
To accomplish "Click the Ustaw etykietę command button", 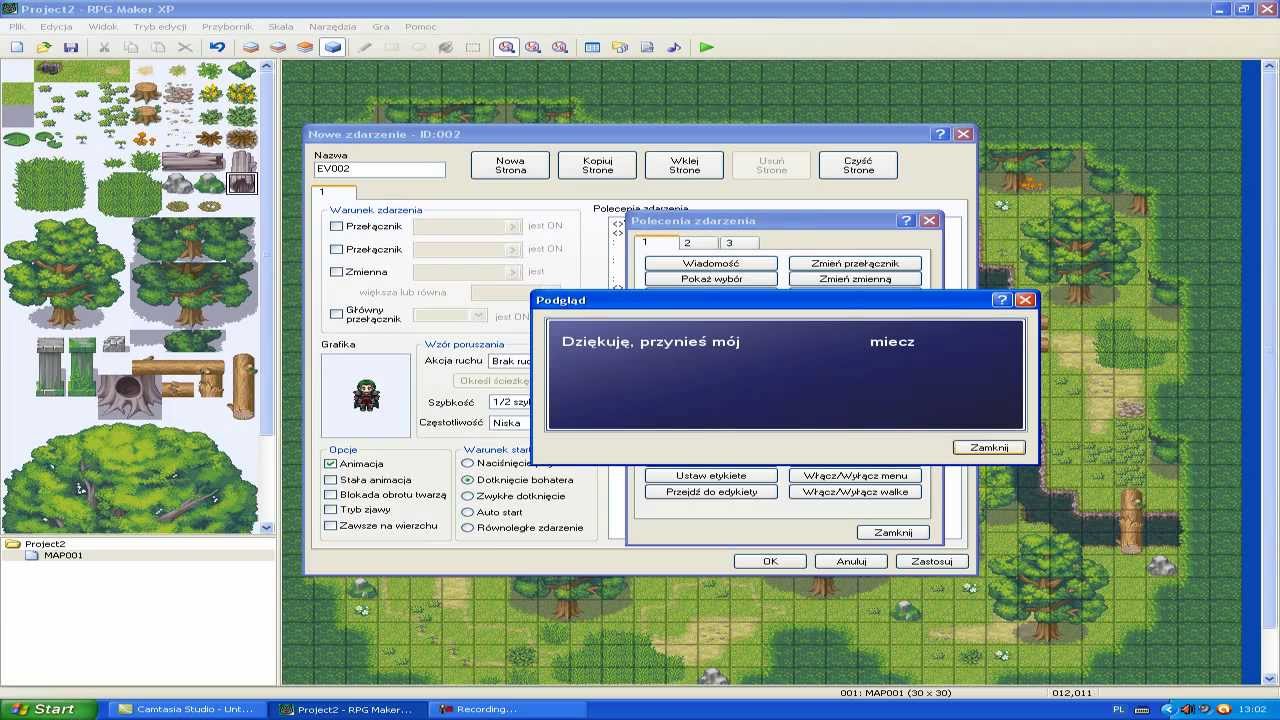I will 711,476.
